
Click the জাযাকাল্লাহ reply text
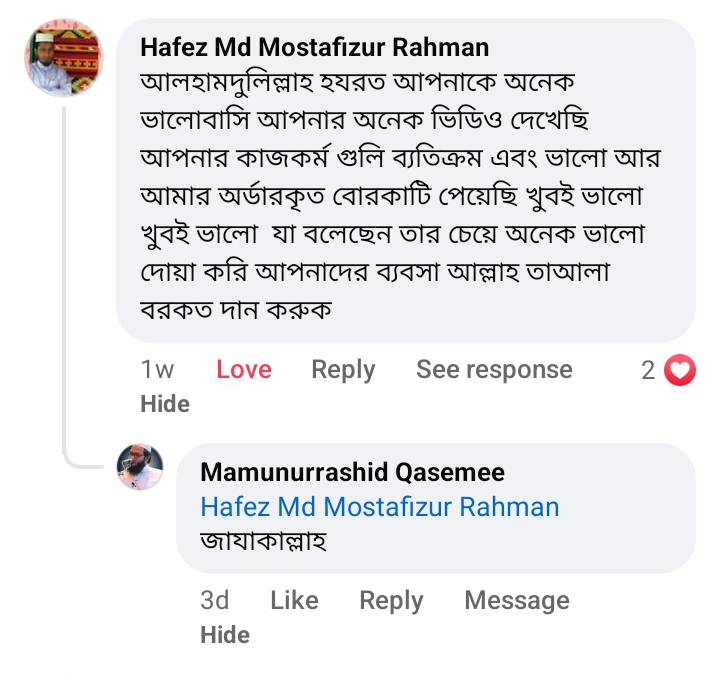pos(264,542)
